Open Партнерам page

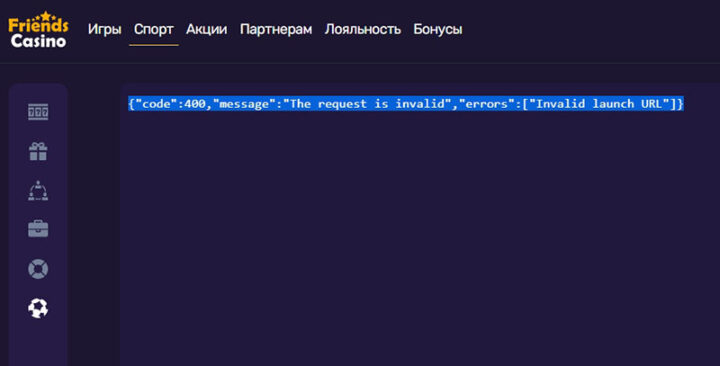pos(276,29)
